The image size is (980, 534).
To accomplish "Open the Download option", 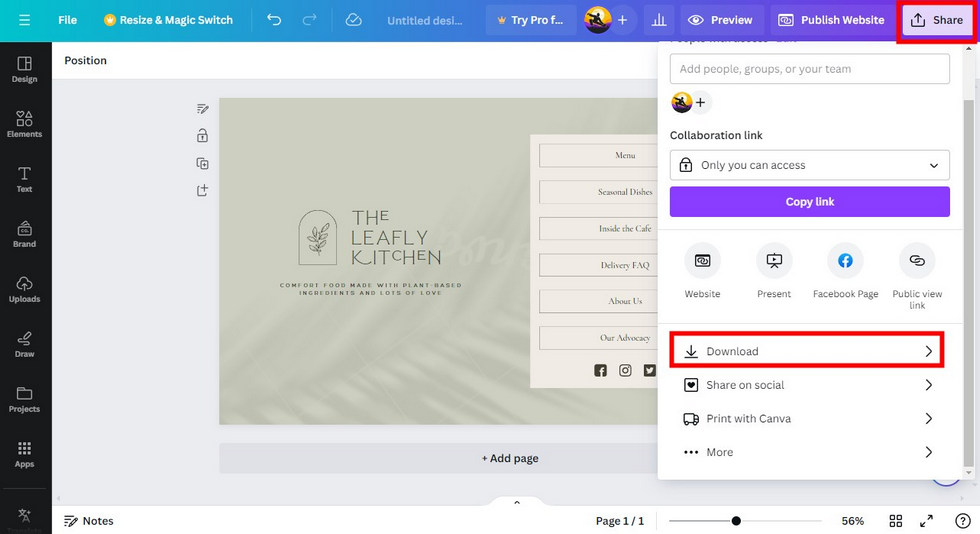I will pyautogui.click(x=806, y=351).
